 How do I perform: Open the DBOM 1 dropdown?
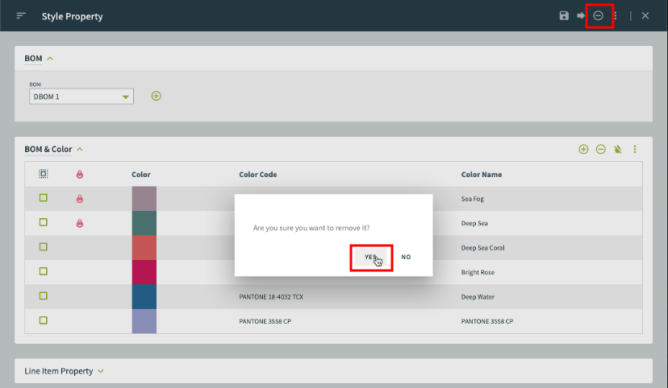pyautogui.click(x=81, y=97)
